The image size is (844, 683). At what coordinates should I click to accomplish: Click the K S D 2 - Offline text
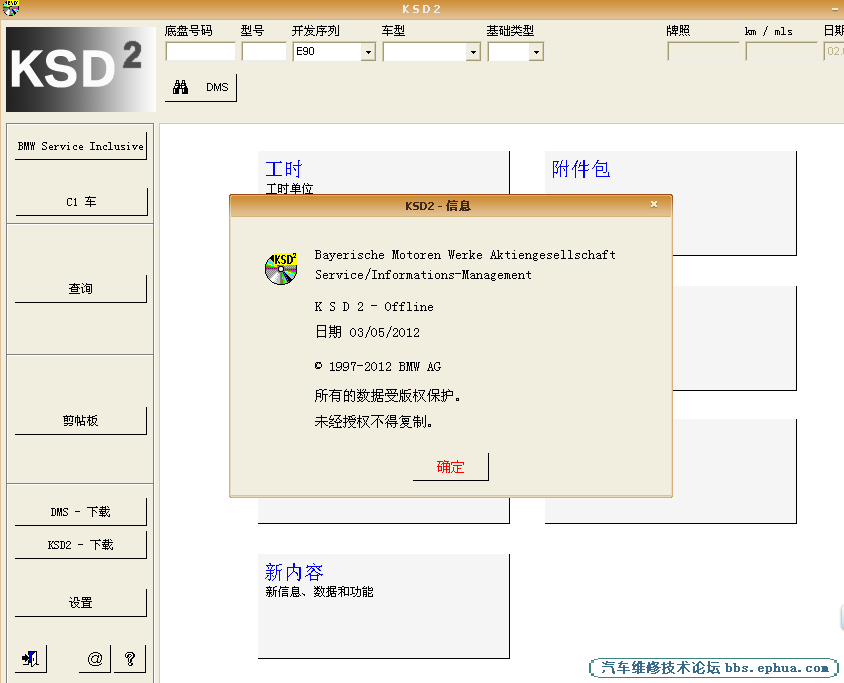click(x=374, y=307)
